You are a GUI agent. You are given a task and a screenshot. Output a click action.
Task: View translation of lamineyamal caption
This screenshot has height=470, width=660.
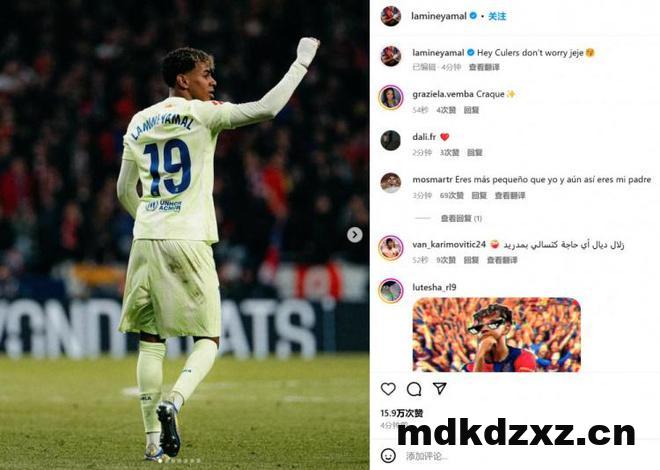pyautogui.click(x=484, y=67)
